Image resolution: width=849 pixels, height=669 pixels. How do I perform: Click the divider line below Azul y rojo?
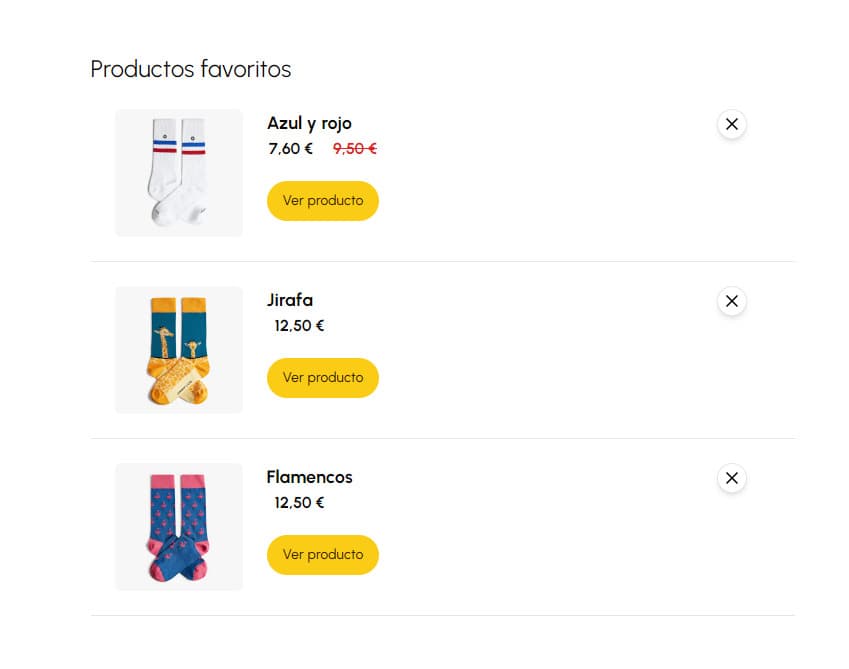point(443,262)
